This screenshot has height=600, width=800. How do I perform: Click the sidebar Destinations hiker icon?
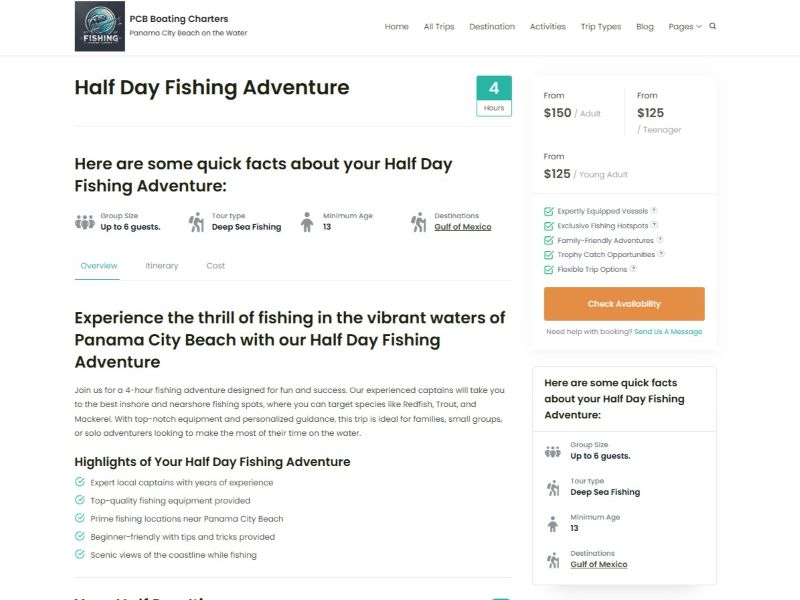(553, 560)
